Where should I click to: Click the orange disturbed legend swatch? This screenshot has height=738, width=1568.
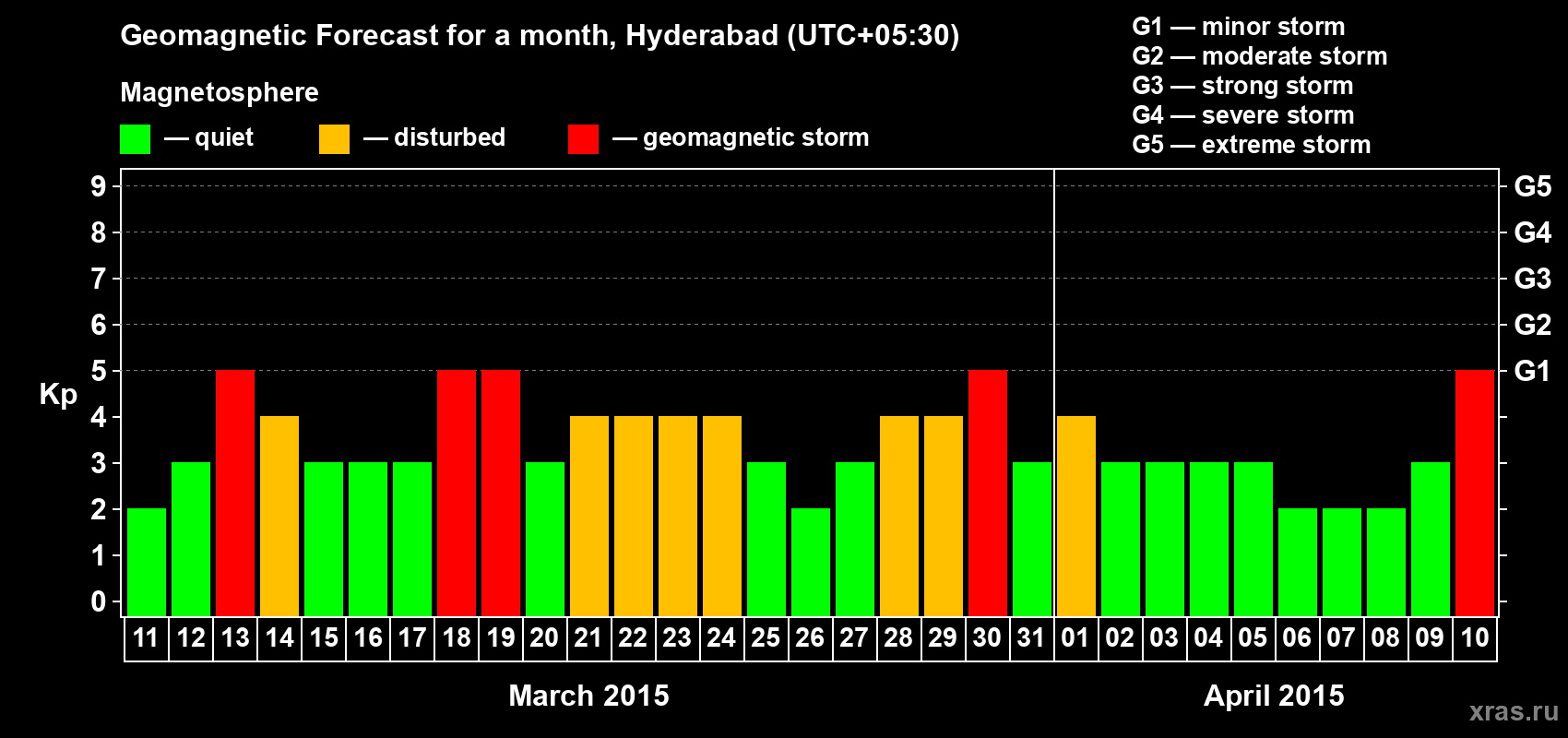[x=334, y=139]
